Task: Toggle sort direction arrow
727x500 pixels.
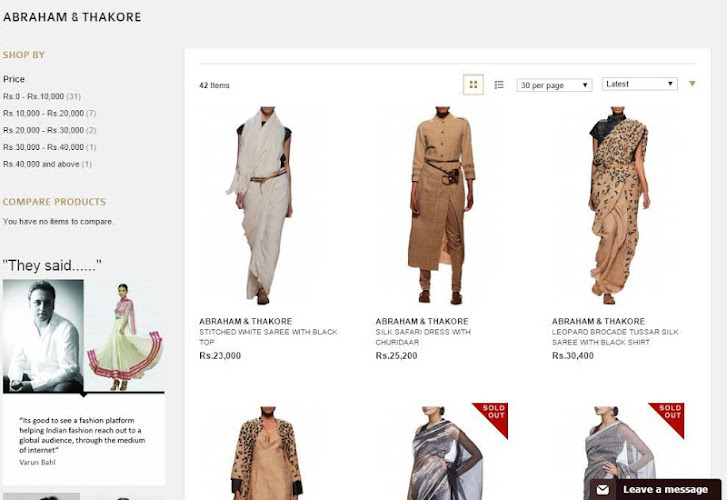Action: click(x=692, y=84)
